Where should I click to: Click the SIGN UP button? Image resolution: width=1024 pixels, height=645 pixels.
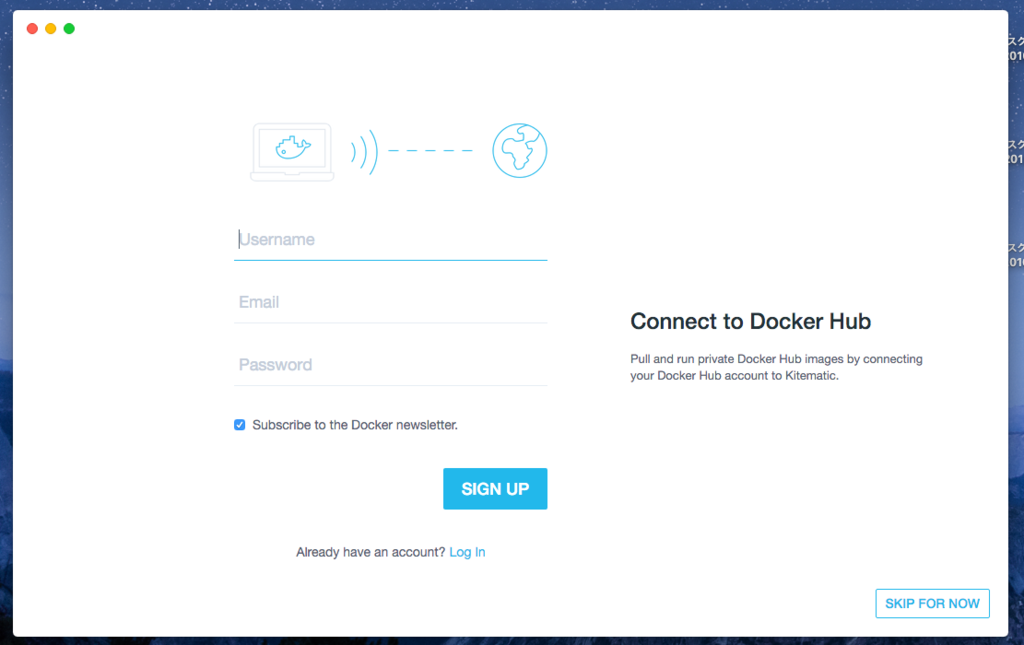495,488
